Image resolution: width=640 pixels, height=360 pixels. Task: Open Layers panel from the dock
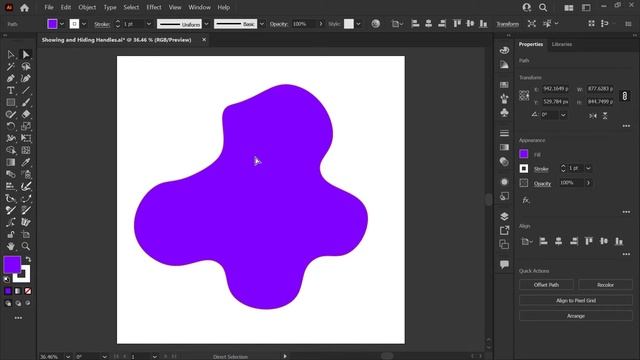[x=504, y=216]
